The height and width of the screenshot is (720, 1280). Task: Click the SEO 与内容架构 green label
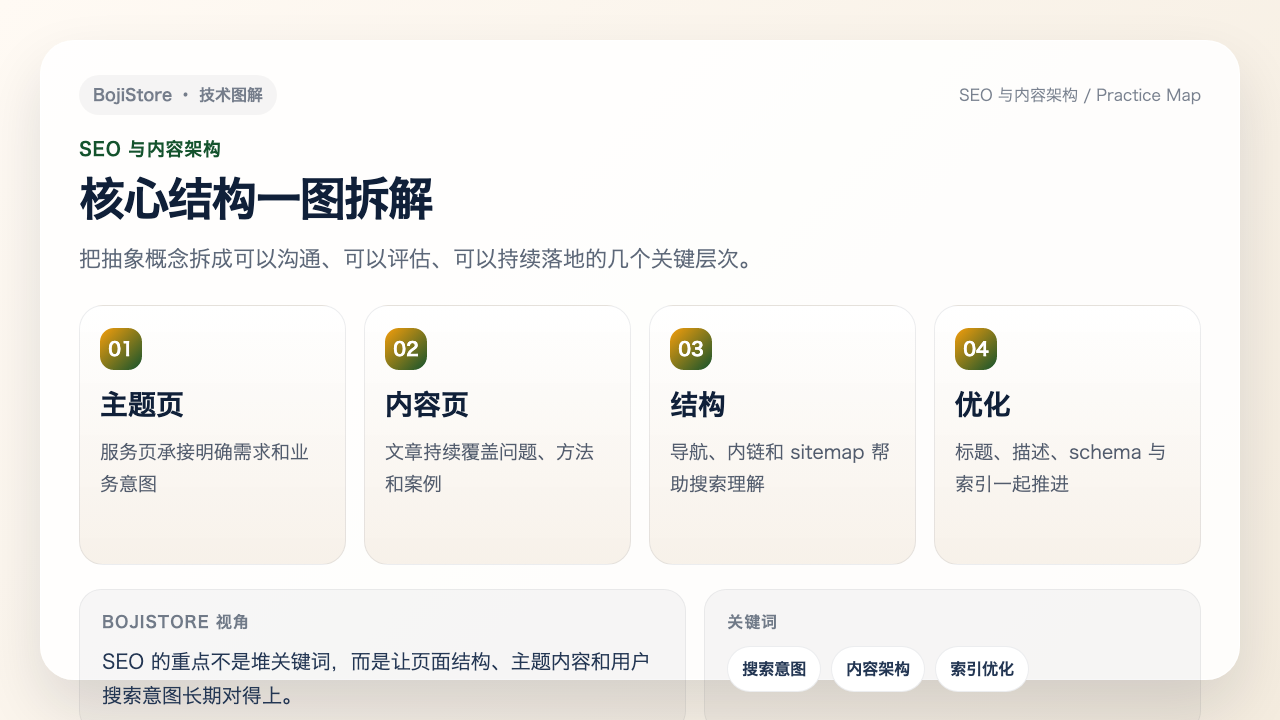click(x=150, y=148)
